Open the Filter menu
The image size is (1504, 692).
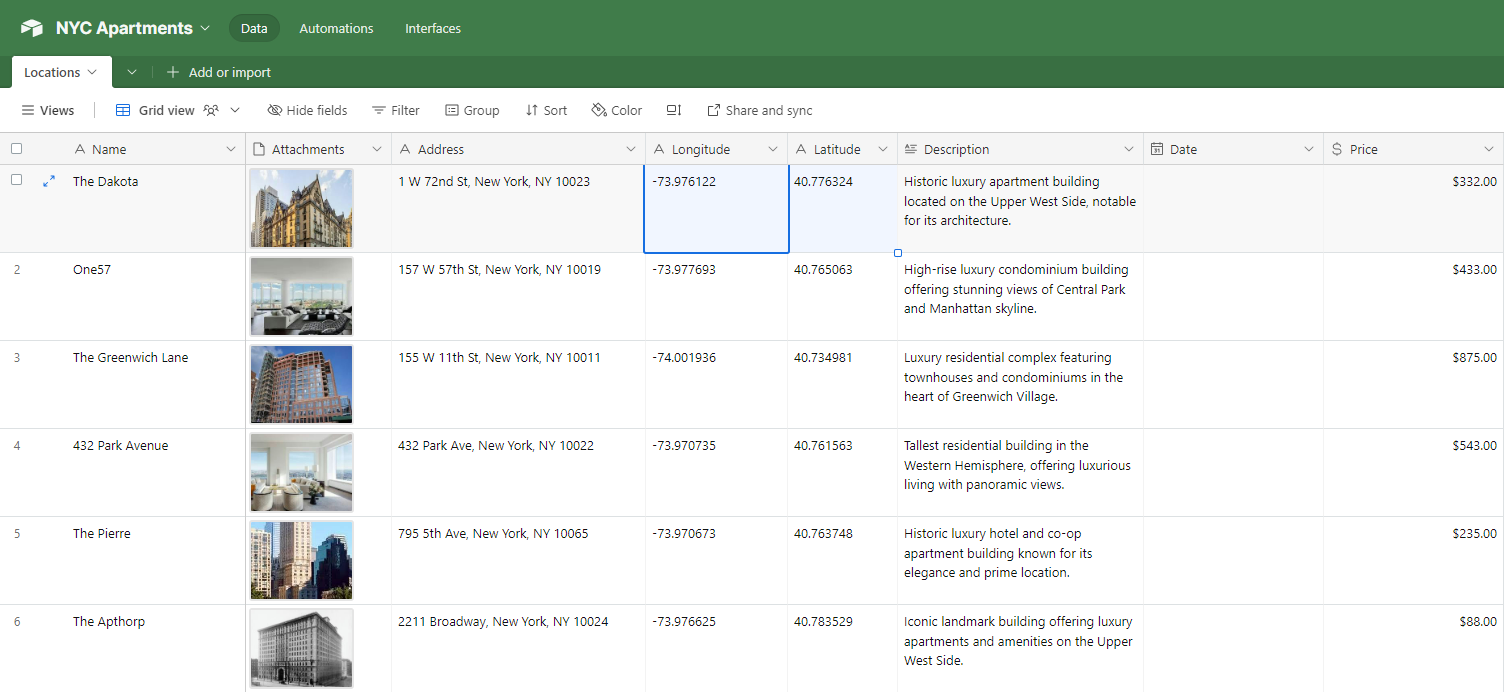[396, 110]
